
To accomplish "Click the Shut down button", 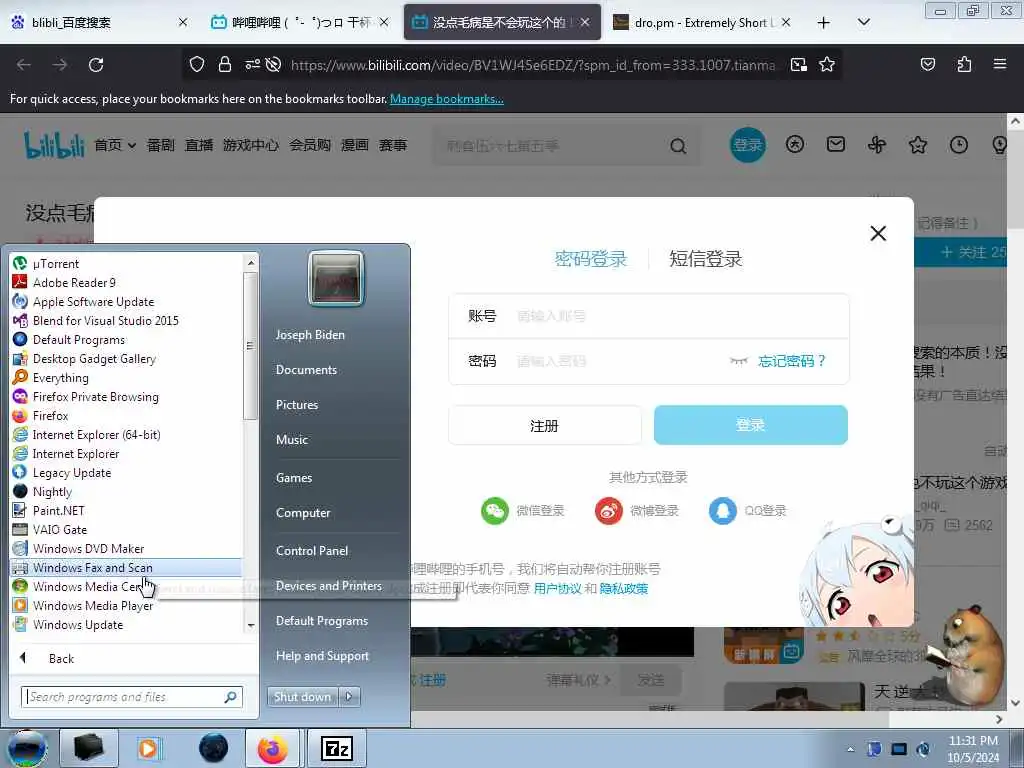I will click(x=302, y=697).
